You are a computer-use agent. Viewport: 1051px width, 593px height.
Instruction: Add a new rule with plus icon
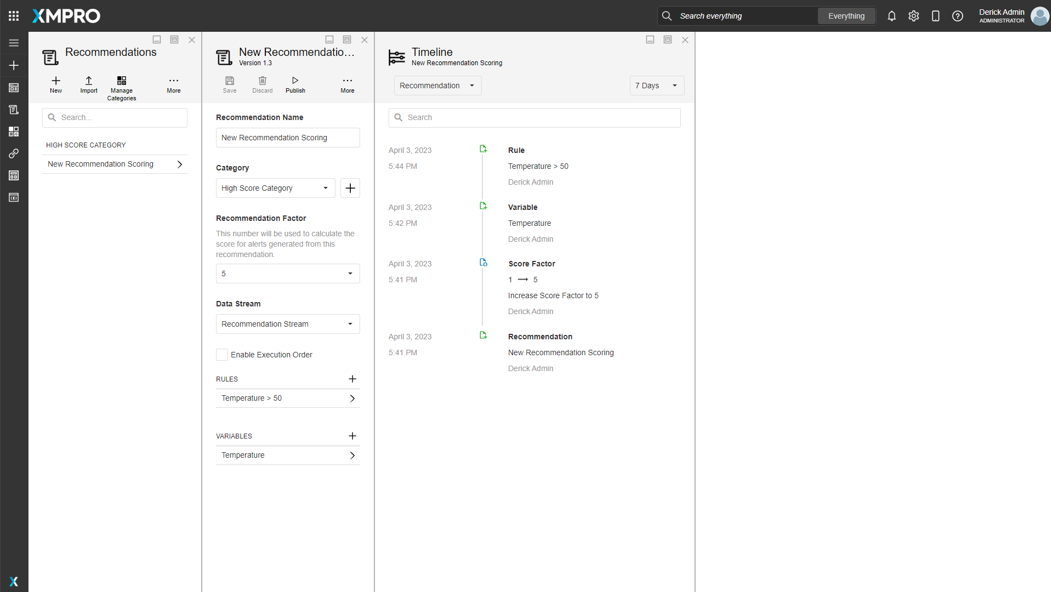click(352, 379)
